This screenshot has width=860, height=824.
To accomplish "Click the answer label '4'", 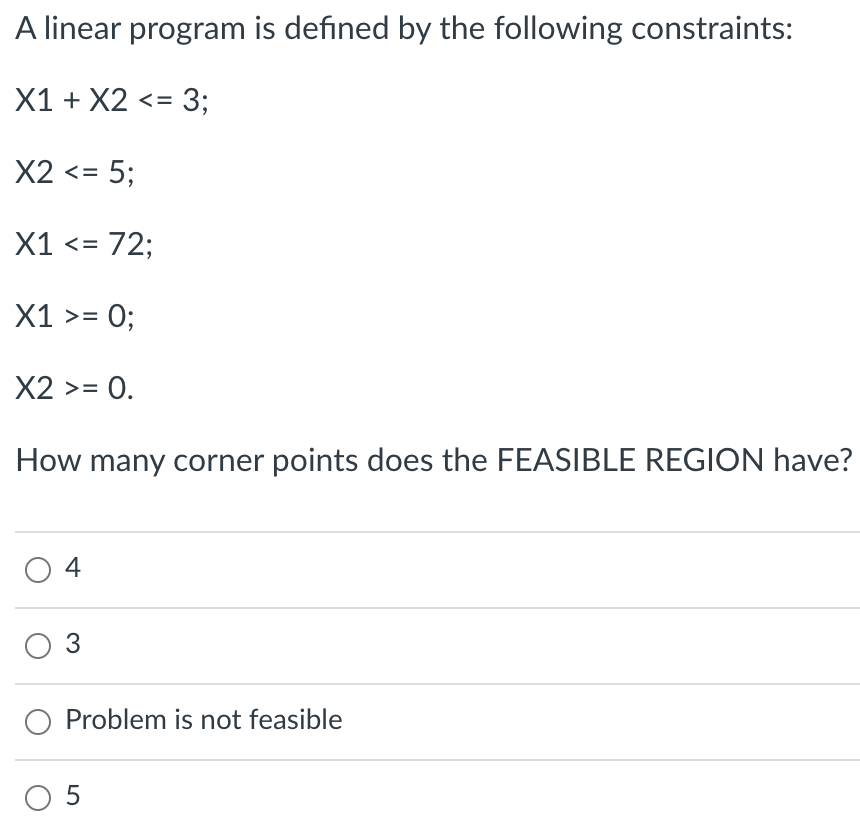I will pos(70,569).
